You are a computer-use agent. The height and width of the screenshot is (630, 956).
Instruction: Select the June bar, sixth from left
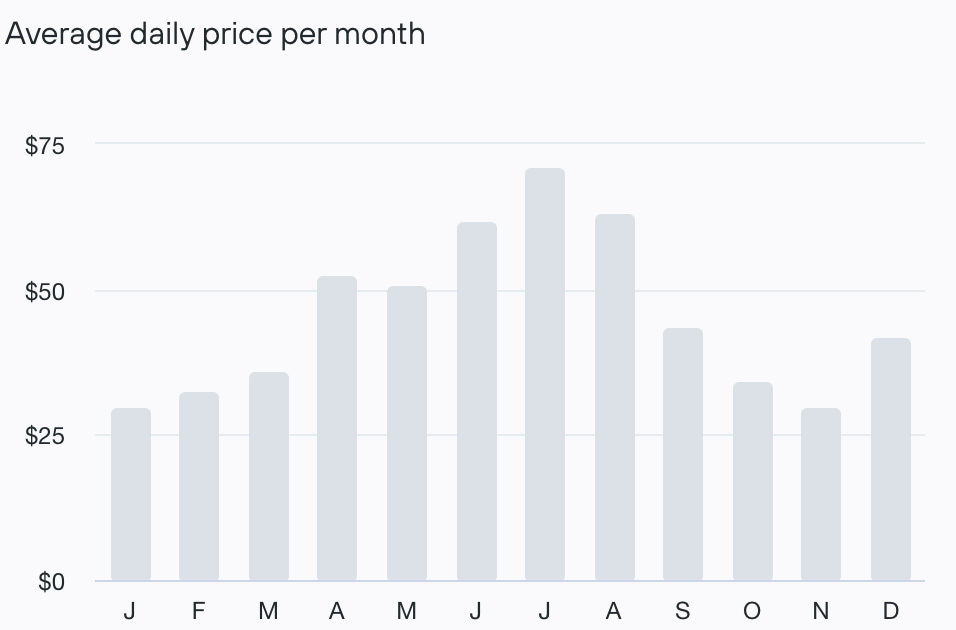pos(476,402)
